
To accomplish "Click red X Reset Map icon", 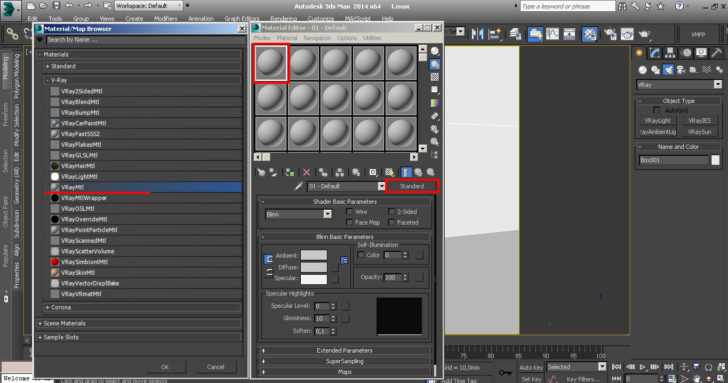I will pos(306,172).
